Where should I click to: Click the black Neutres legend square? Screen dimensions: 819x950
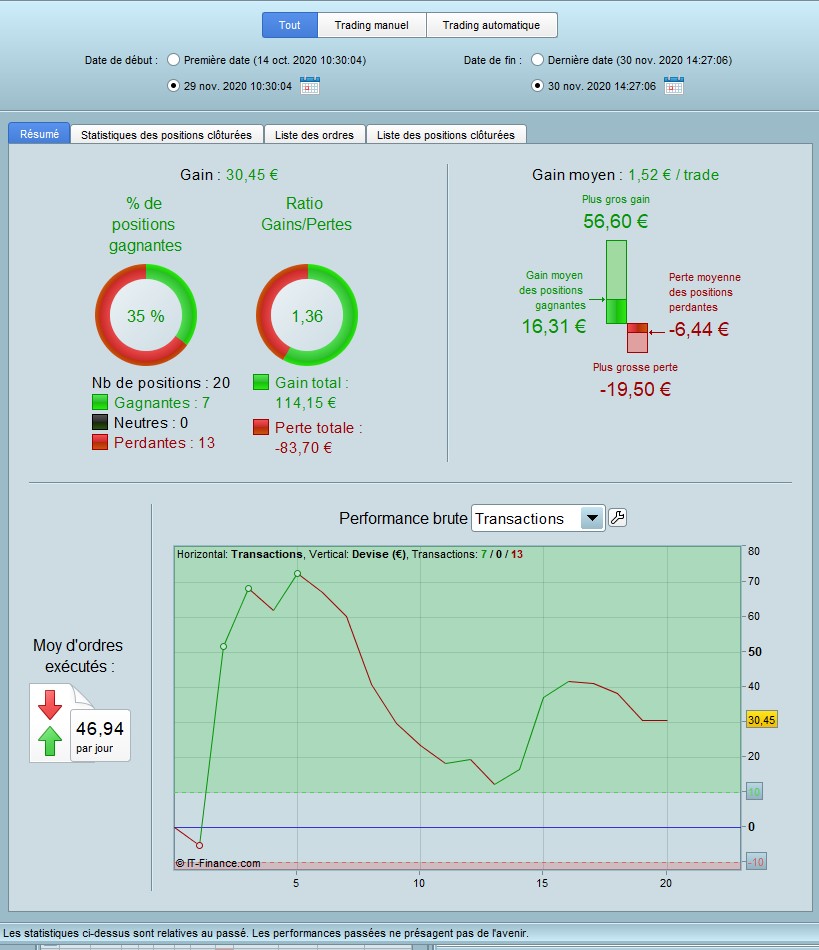(100, 422)
